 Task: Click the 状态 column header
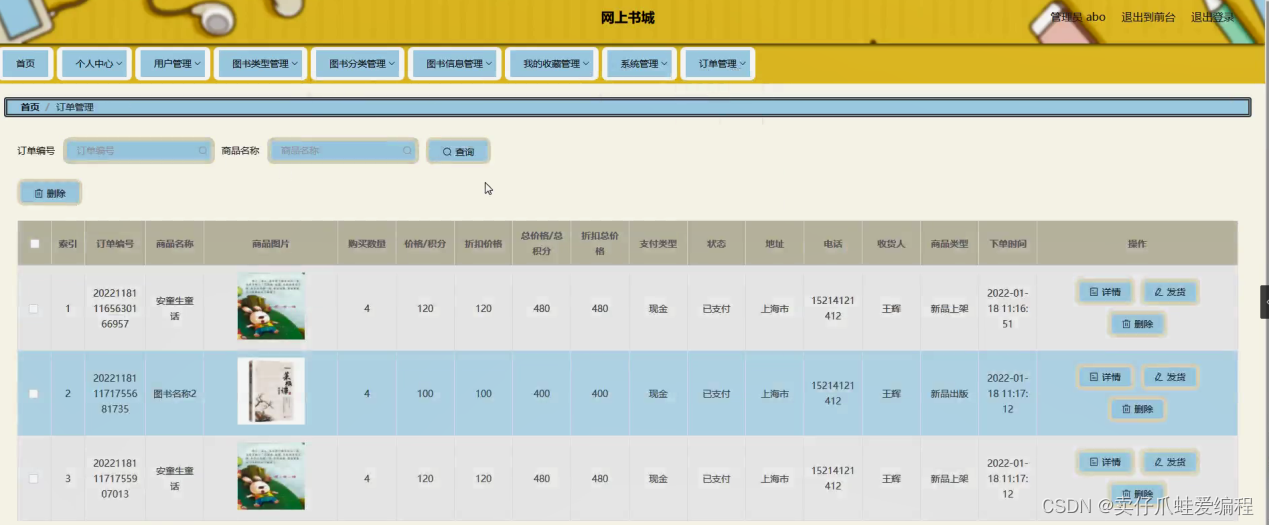coord(716,243)
